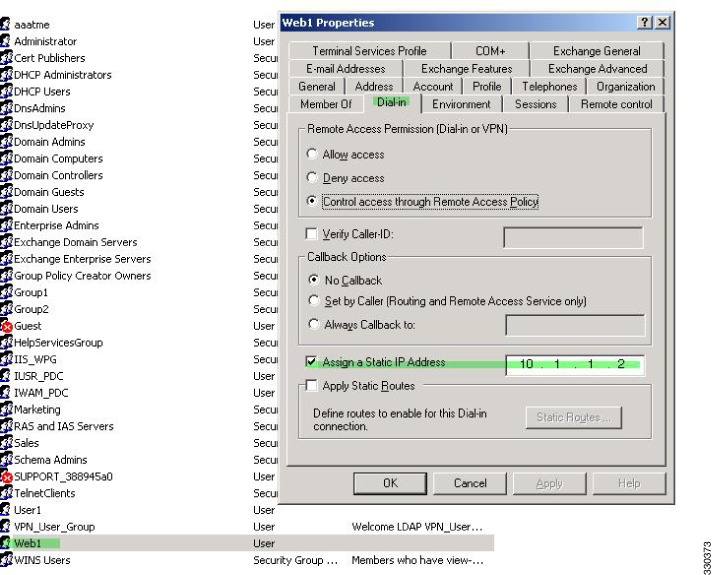Viewport: 714px width, 575px height.
Task: Open the Exchange General tab
Action: click(x=597, y=51)
